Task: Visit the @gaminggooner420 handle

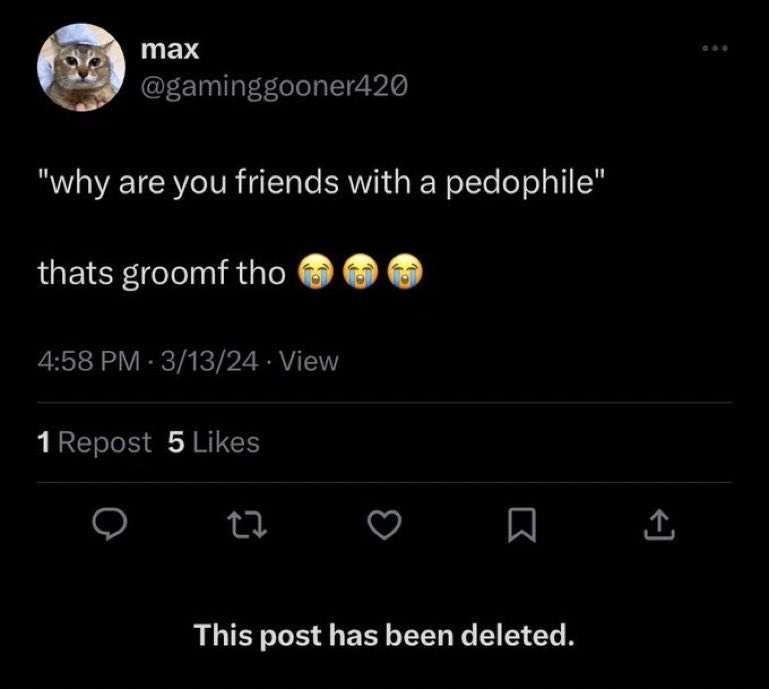Action: point(274,87)
